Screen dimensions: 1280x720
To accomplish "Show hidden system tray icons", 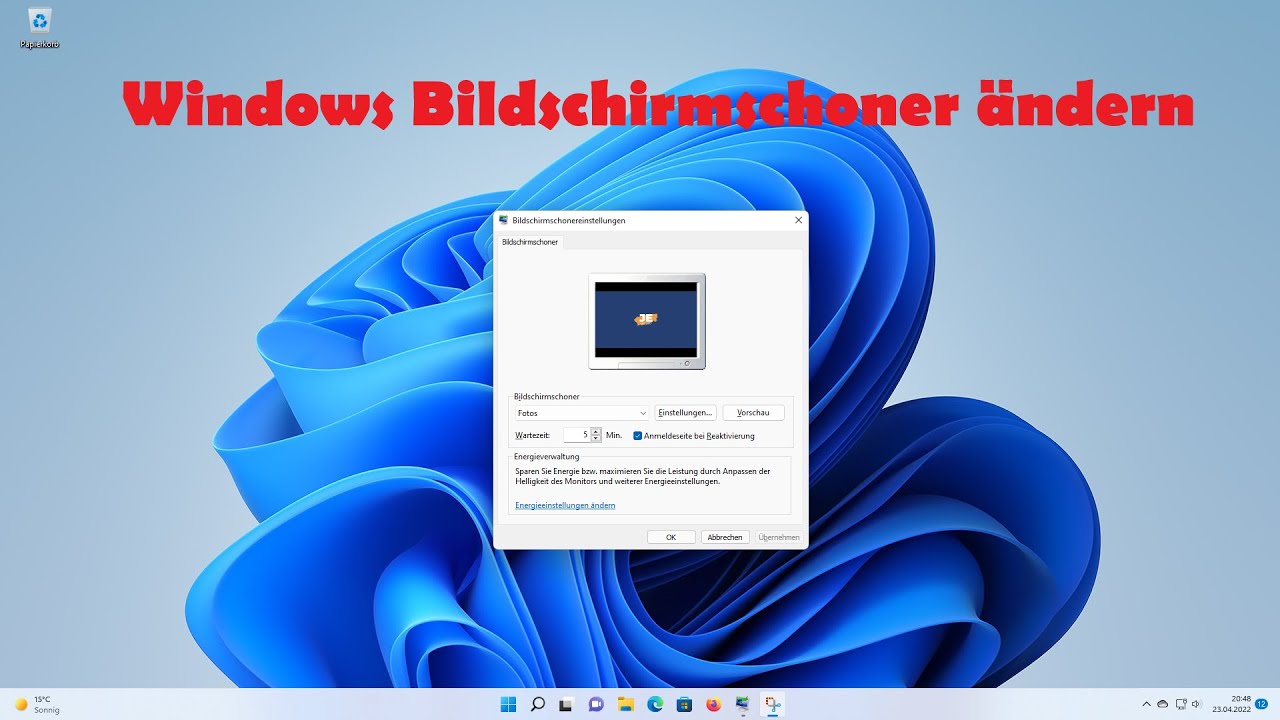I will (1146, 704).
